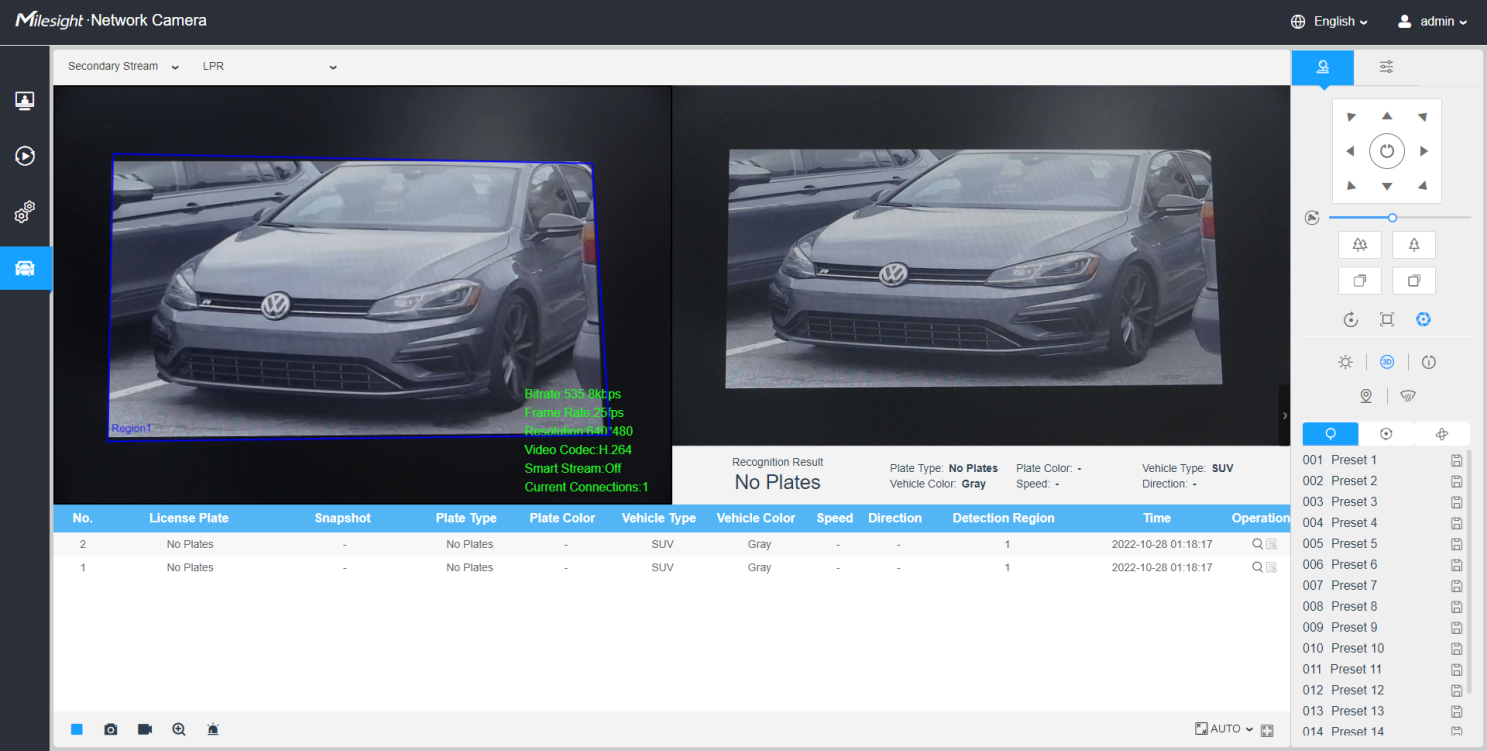The width and height of the screenshot is (1487, 751).
Task: Click the Time column header
Action: click(1157, 518)
